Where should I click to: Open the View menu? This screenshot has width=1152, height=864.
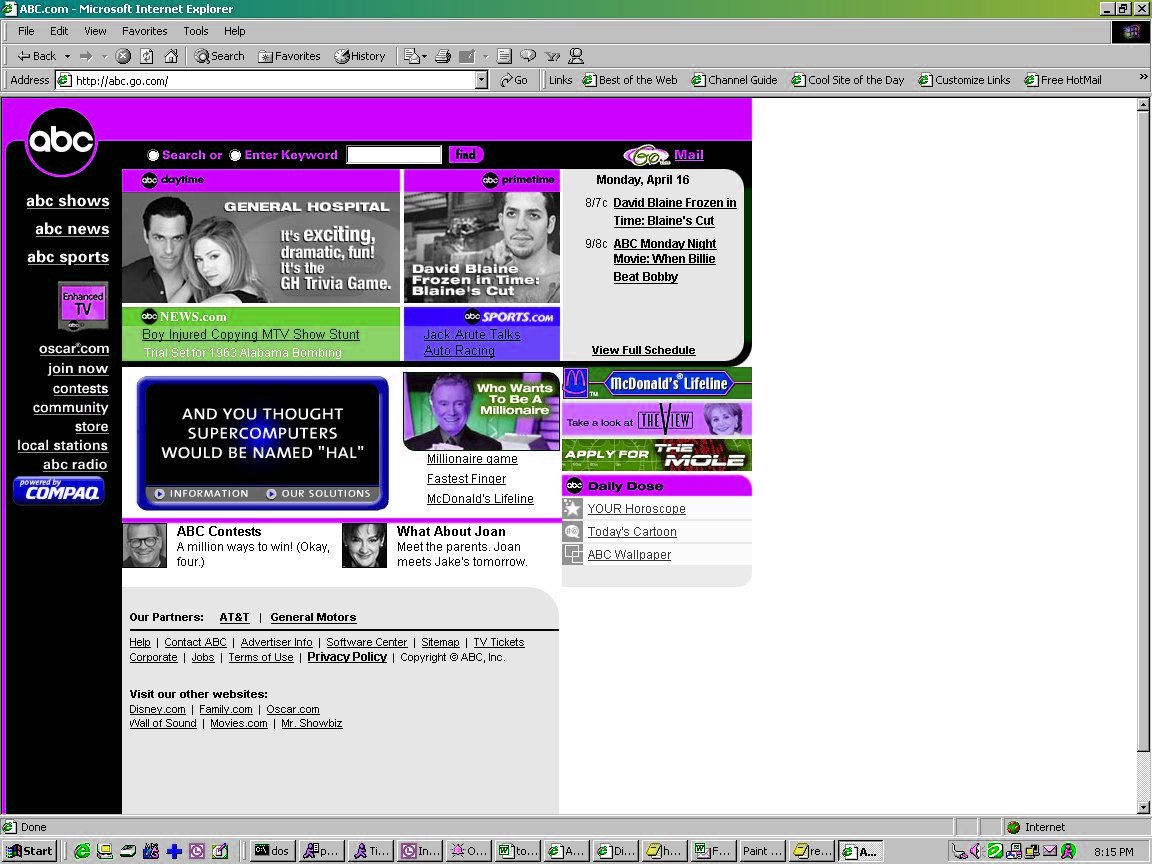tap(96, 31)
